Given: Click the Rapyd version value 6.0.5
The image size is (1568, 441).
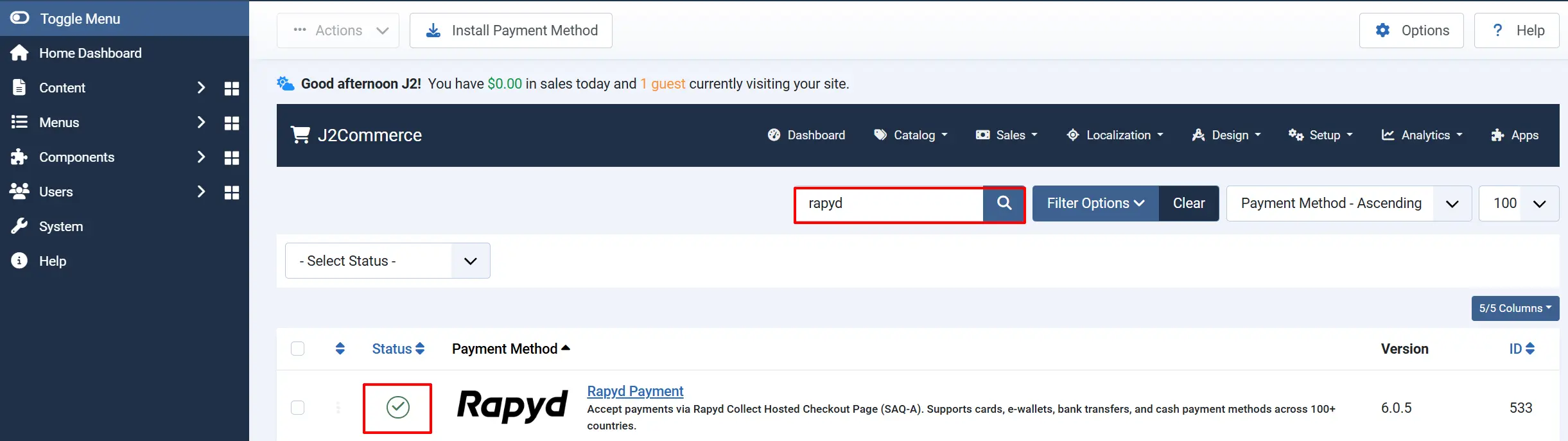Looking at the screenshot, I should pyautogui.click(x=1396, y=408).
